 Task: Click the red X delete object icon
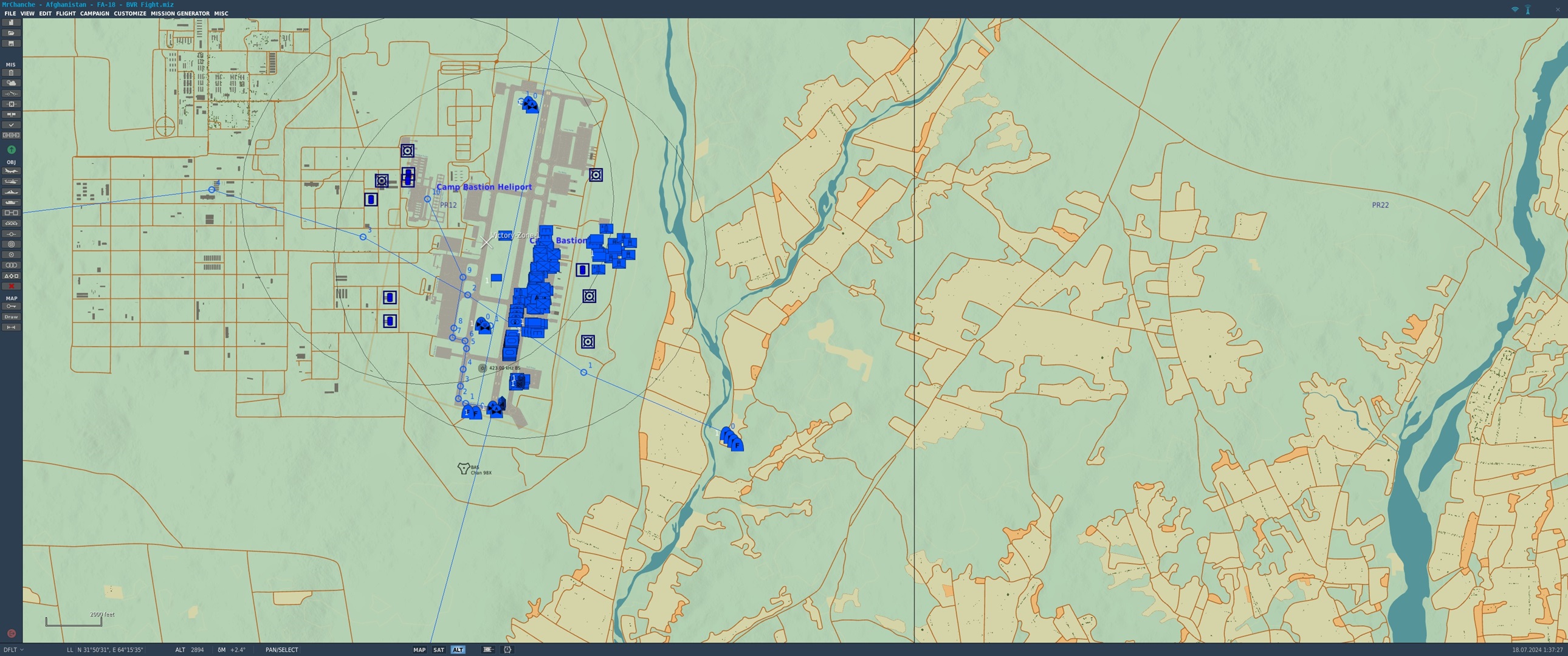(11, 286)
